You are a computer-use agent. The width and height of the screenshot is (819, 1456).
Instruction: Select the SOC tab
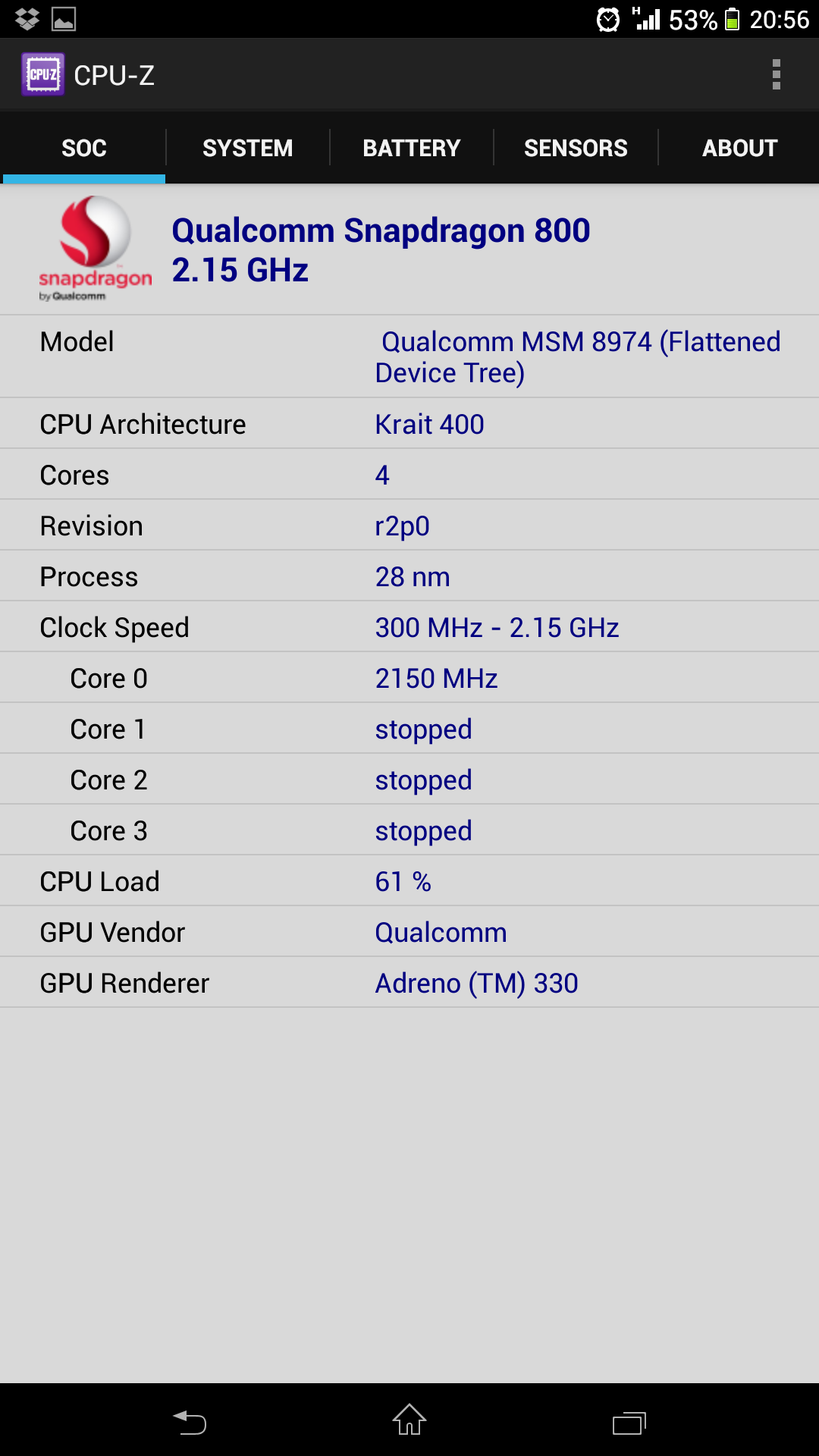tap(83, 148)
